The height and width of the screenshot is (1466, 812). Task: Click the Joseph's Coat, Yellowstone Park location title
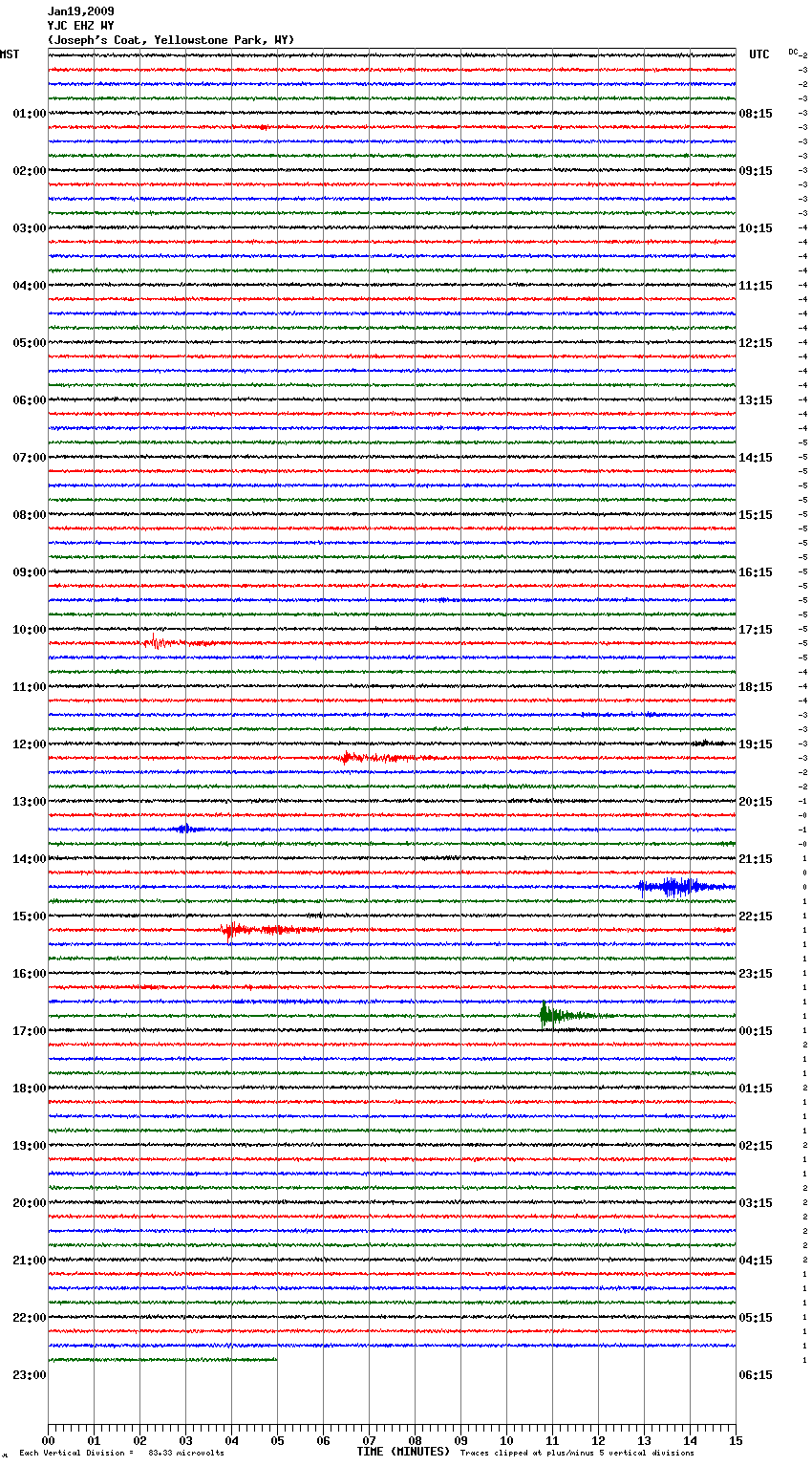point(171,40)
